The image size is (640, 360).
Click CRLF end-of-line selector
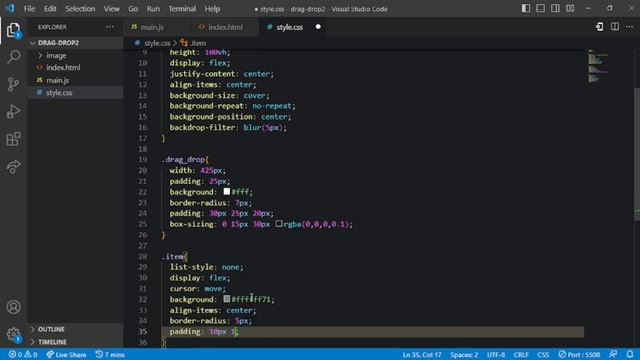[x=521, y=354]
